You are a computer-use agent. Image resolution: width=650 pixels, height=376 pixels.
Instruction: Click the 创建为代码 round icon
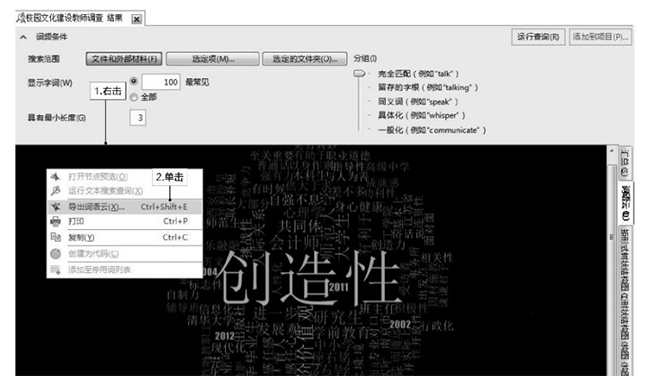tap(55, 254)
